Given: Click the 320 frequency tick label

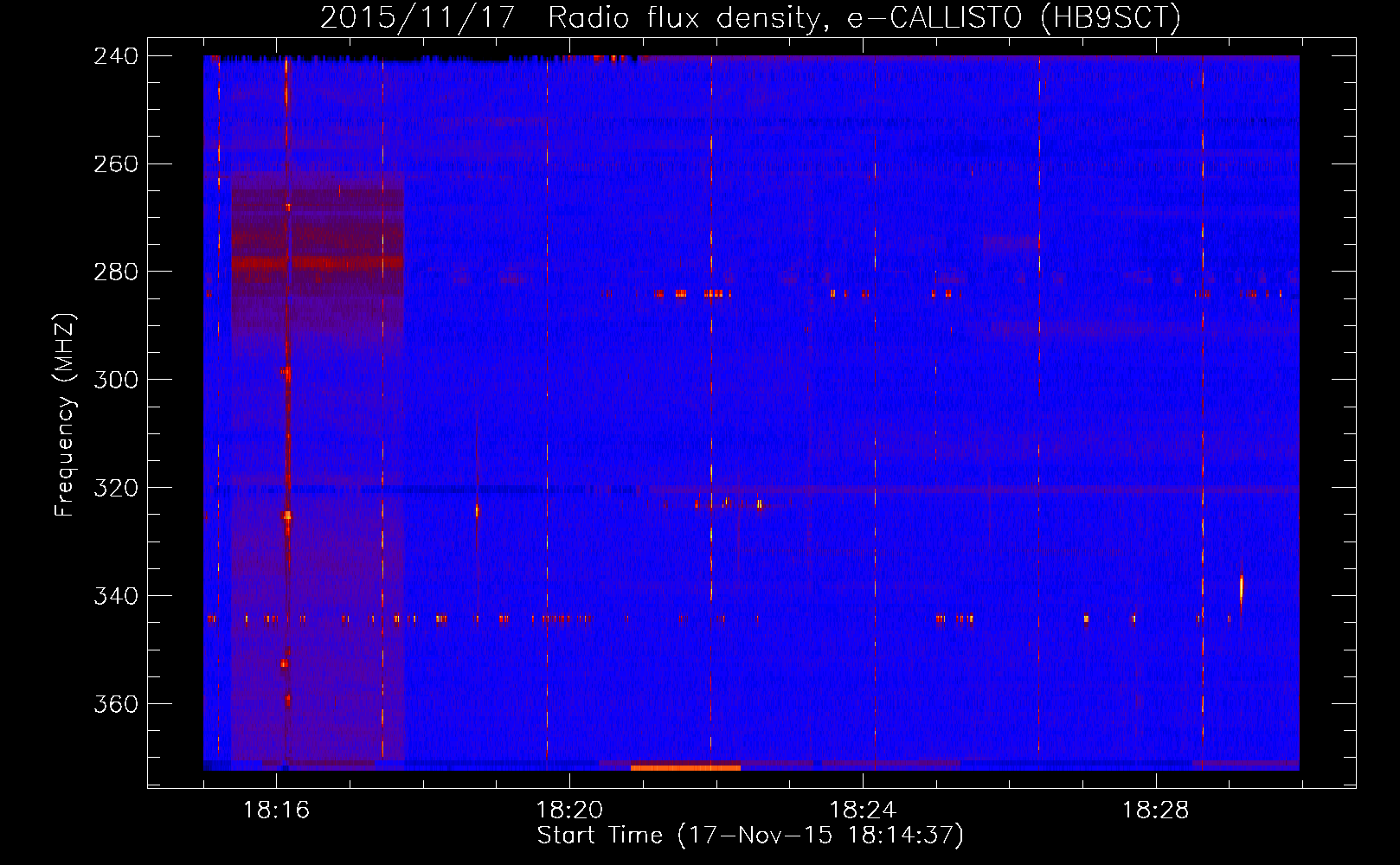Looking at the screenshot, I should pyautogui.click(x=116, y=488).
